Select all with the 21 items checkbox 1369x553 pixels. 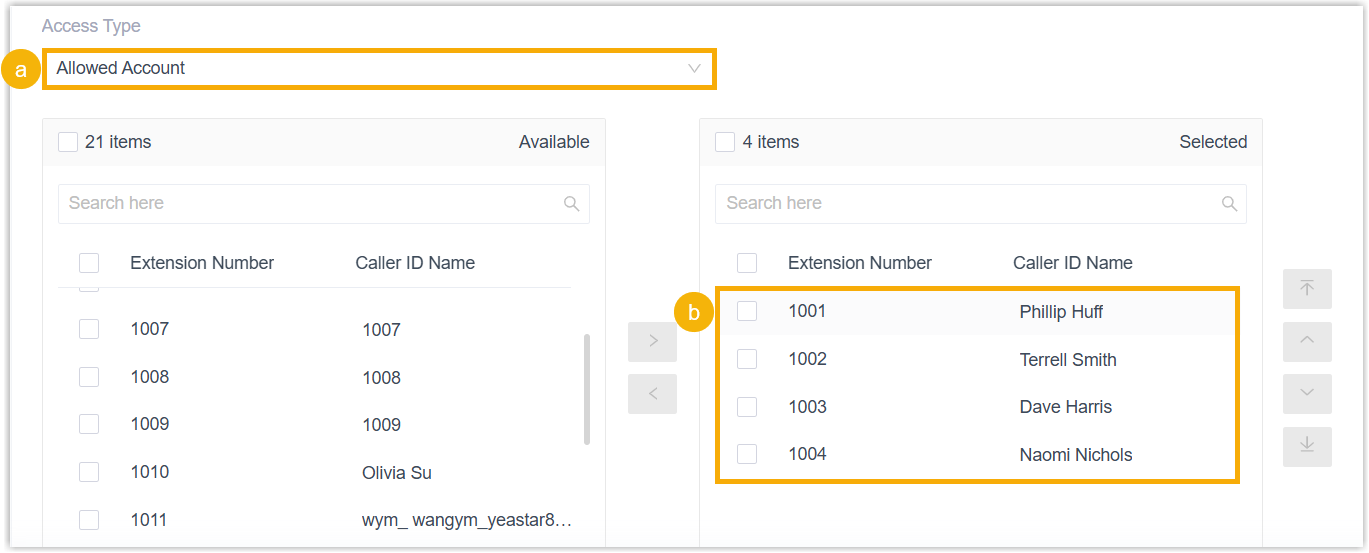tap(68, 142)
